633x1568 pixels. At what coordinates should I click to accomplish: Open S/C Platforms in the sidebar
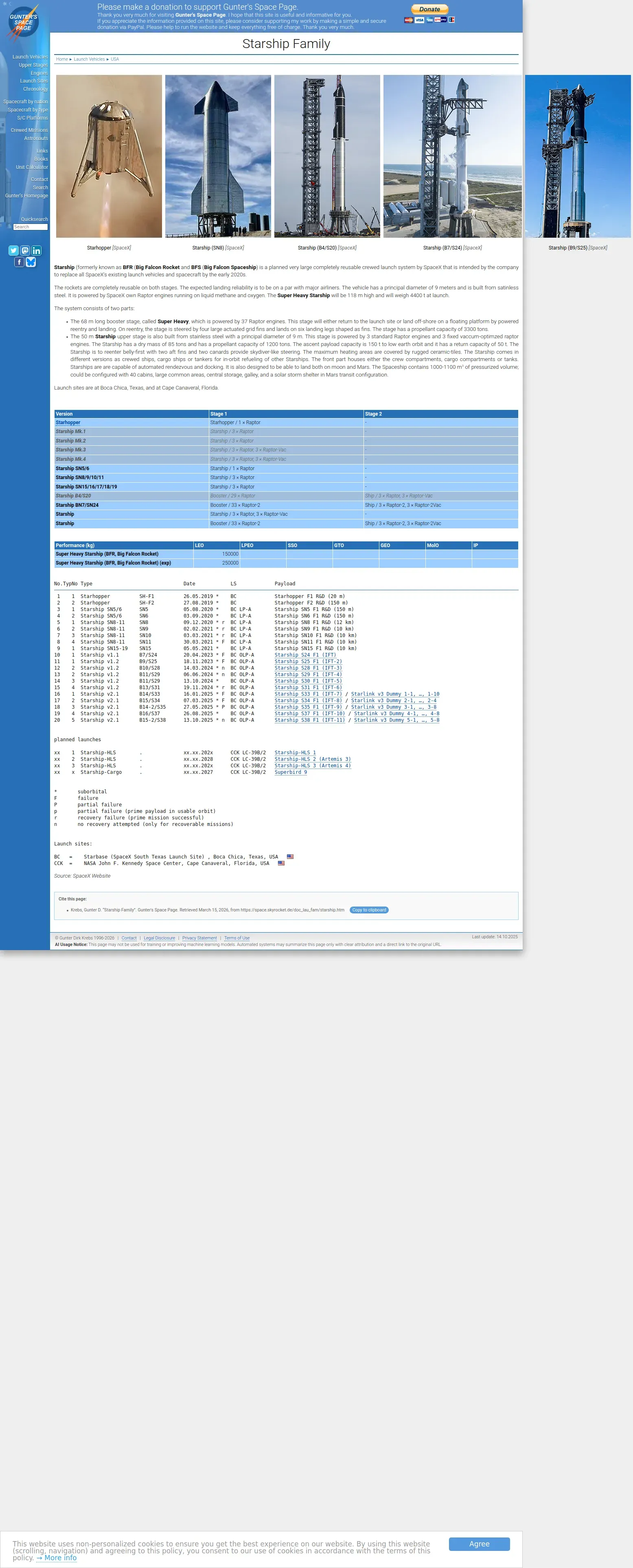pyautogui.click(x=32, y=118)
